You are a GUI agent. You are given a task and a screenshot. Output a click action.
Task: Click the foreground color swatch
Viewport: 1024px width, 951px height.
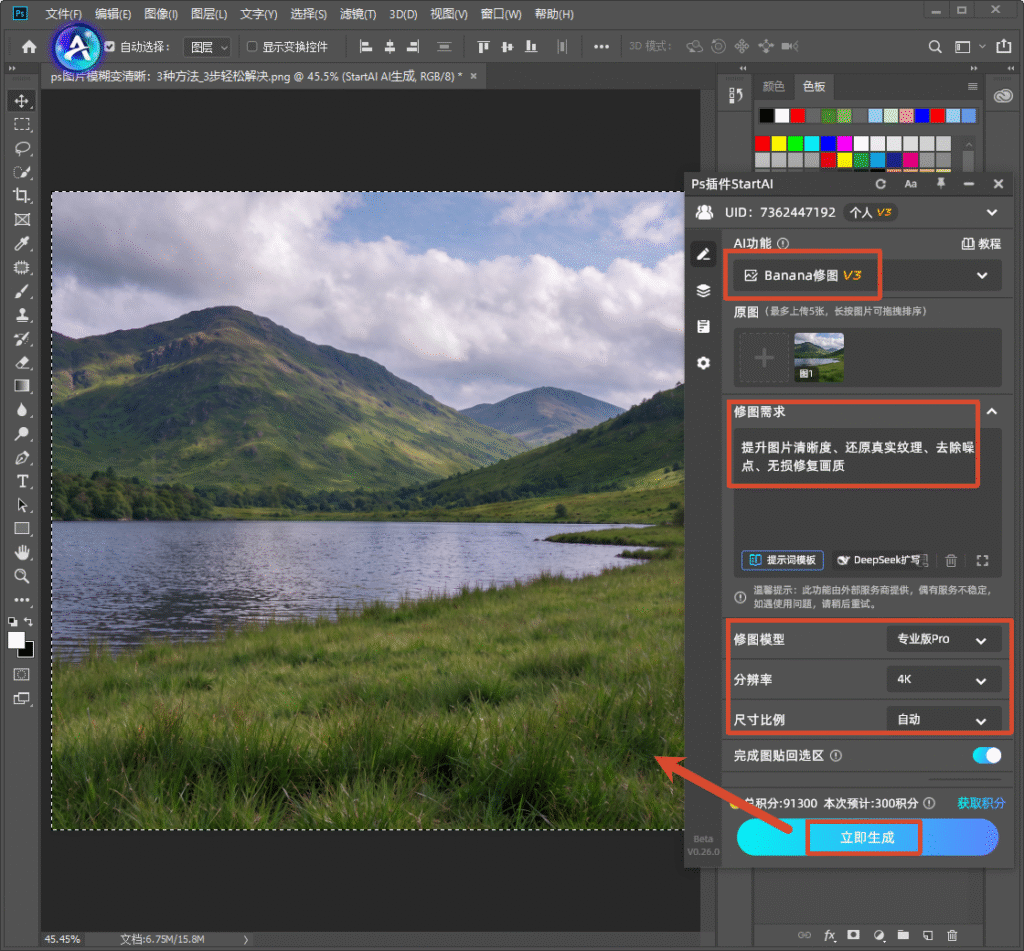point(16,640)
